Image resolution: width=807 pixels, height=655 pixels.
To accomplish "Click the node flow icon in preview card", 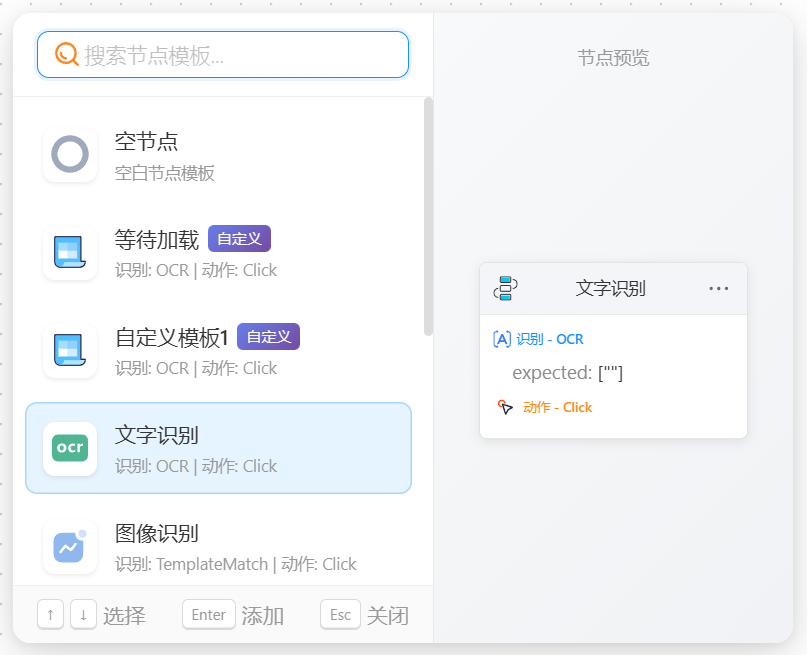I will pos(505,288).
